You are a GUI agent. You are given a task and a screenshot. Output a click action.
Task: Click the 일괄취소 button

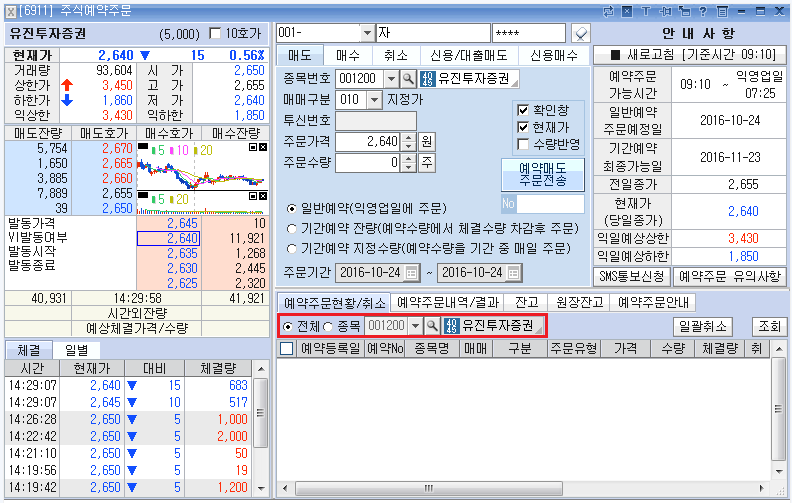[704, 326]
